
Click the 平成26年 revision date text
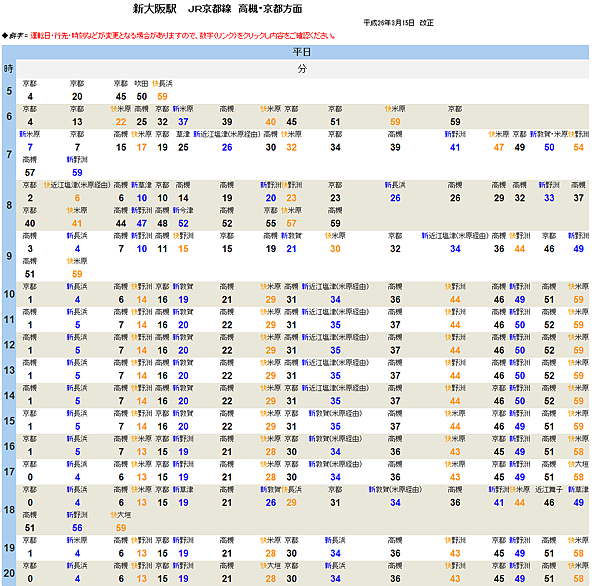398,23
